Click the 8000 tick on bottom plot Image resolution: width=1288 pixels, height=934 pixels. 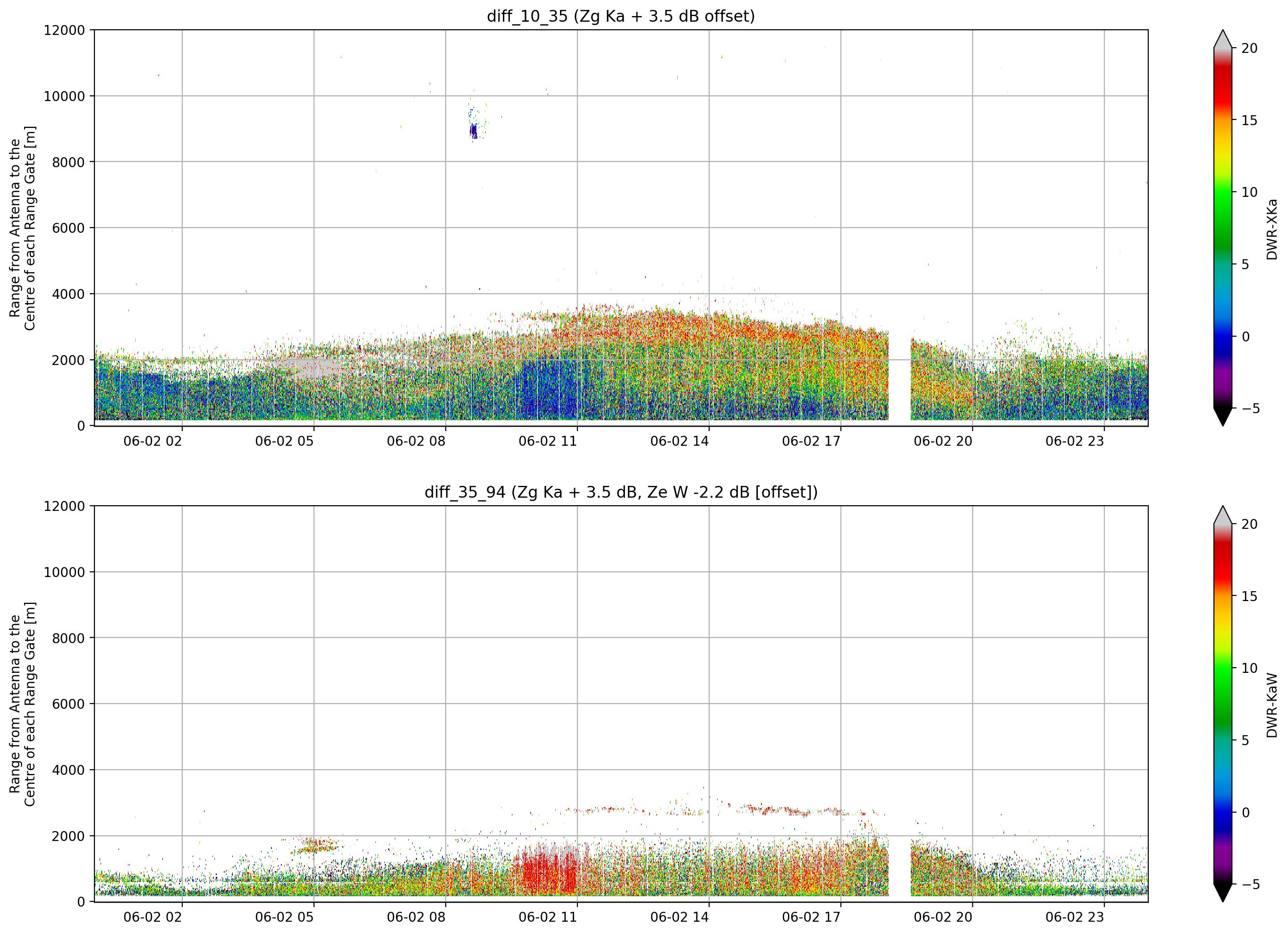(68, 638)
